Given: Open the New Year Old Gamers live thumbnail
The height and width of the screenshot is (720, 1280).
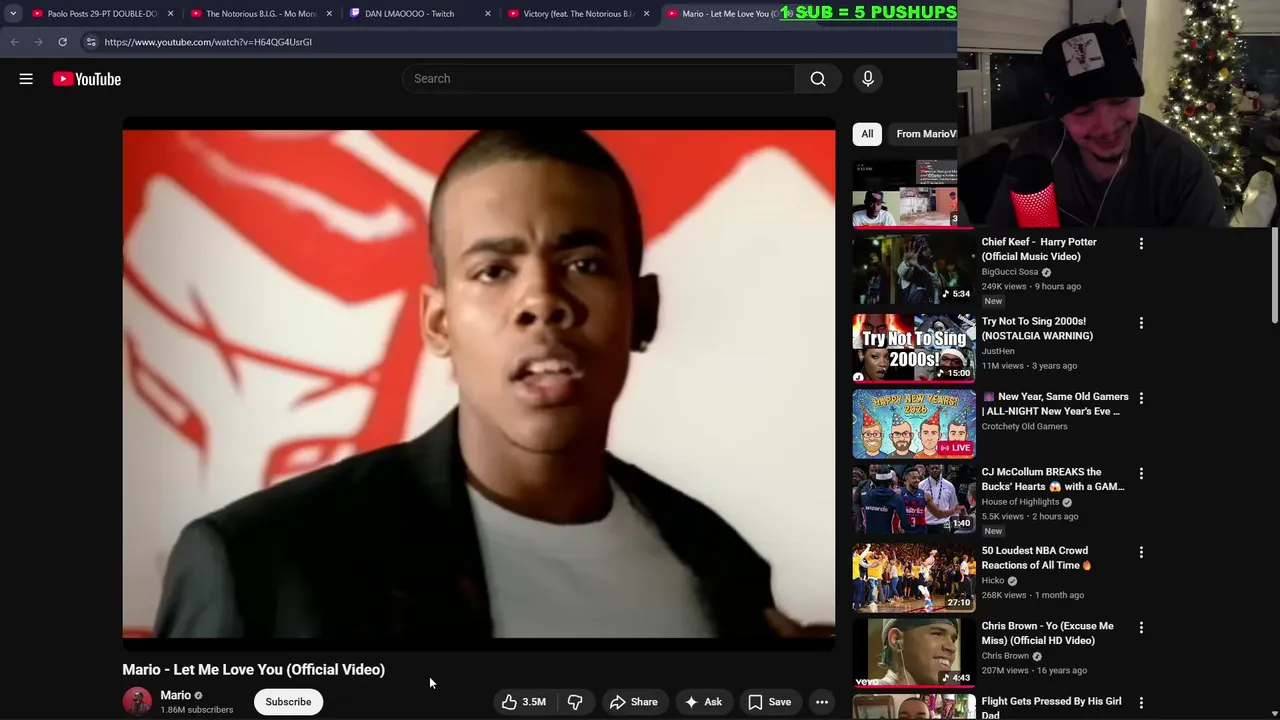Looking at the screenshot, I should pyautogui.click(x=914, y=423).
